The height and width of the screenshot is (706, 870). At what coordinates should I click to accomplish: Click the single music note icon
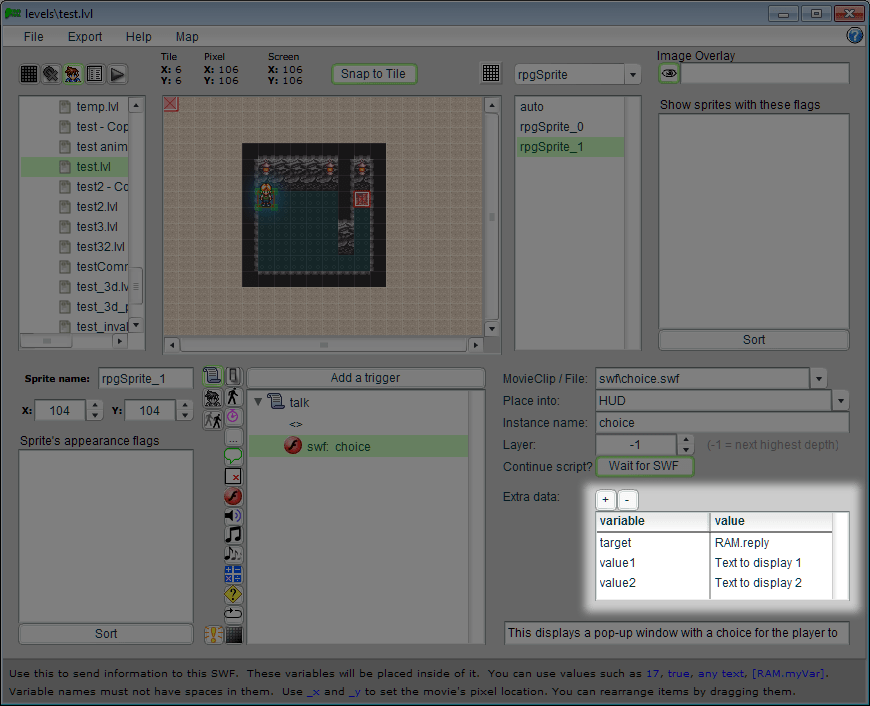pos(233,534)
